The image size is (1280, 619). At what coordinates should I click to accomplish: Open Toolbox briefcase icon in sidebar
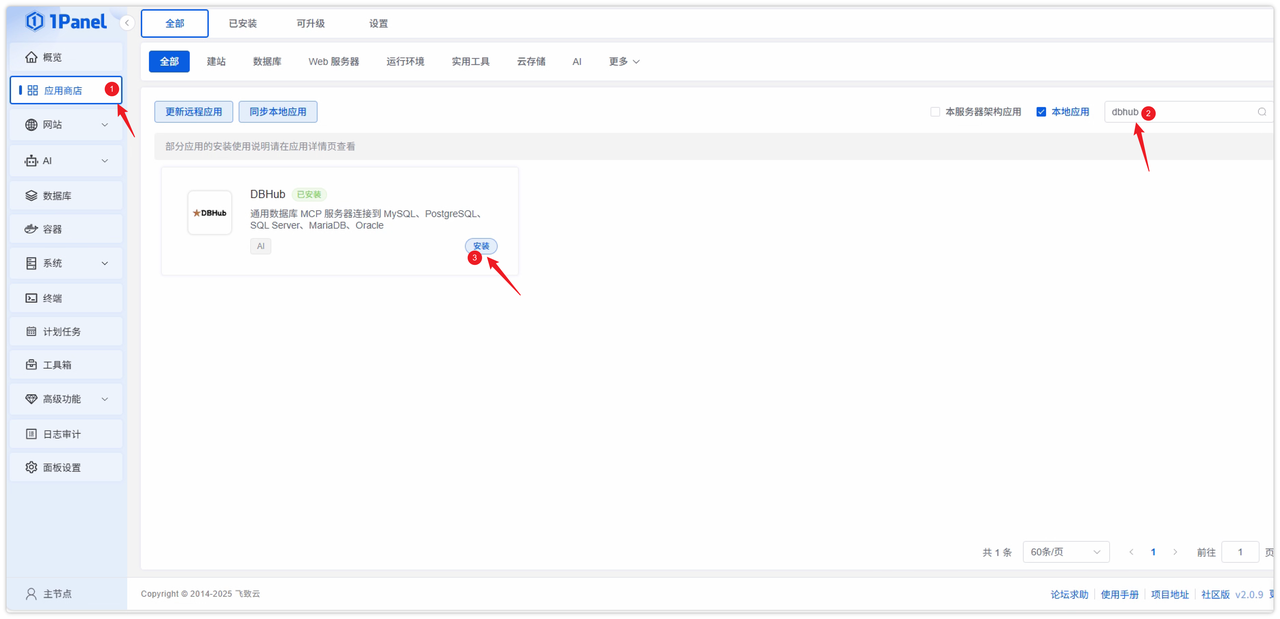point(31,365)
